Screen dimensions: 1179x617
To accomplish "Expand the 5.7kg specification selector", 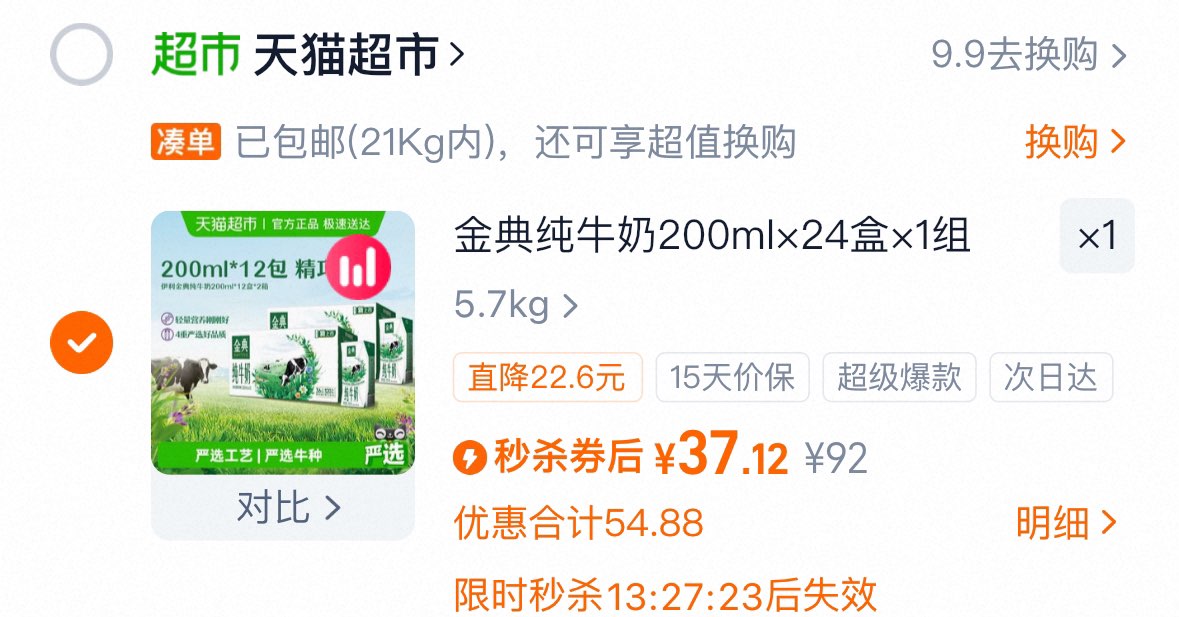I will [x=516, y=305].
